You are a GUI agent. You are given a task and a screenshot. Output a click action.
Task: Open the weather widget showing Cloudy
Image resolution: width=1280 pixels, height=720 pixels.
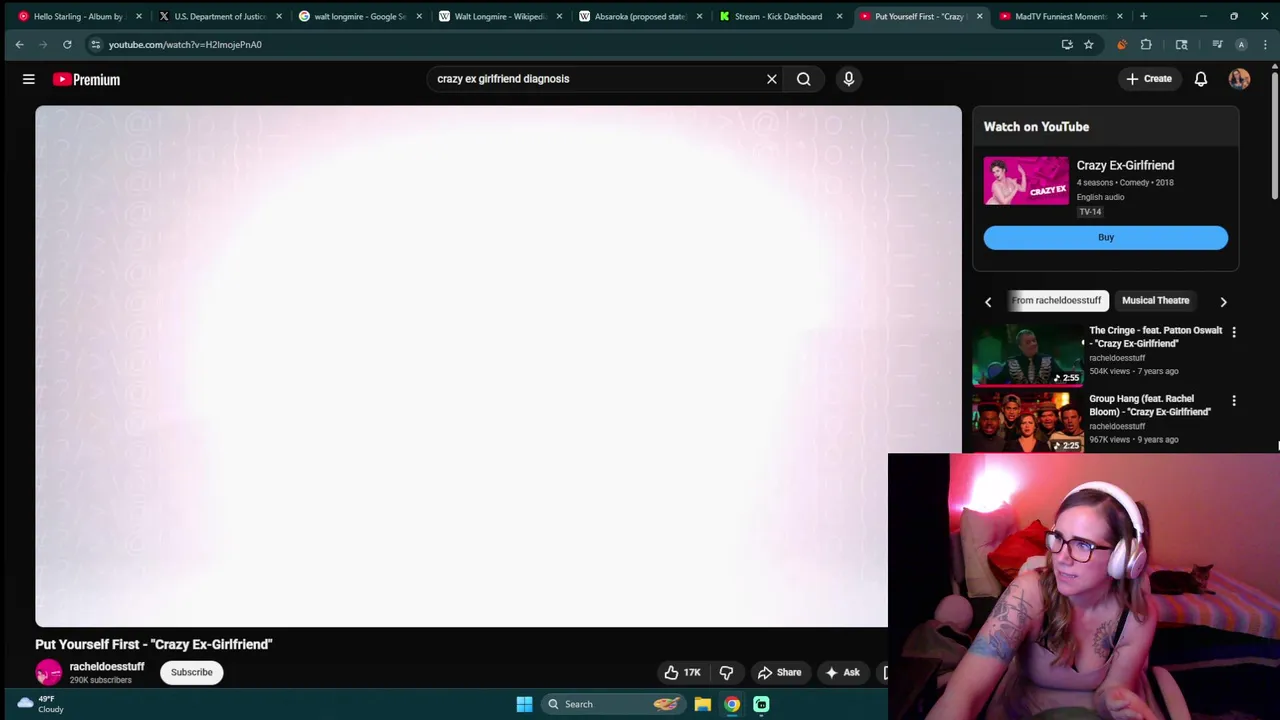pos(40,704)
